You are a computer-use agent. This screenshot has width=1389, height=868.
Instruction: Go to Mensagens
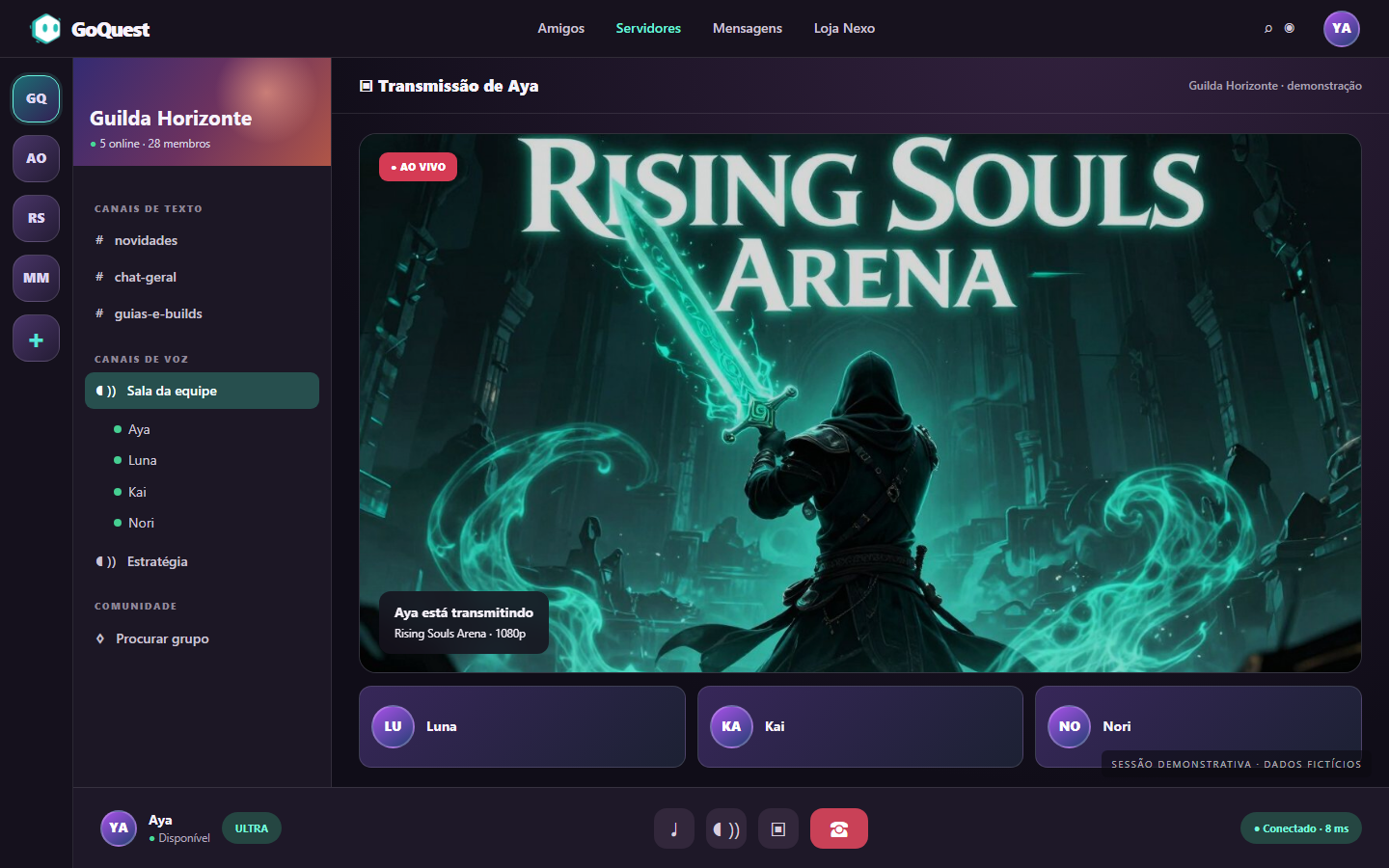[x=748, y=28]
